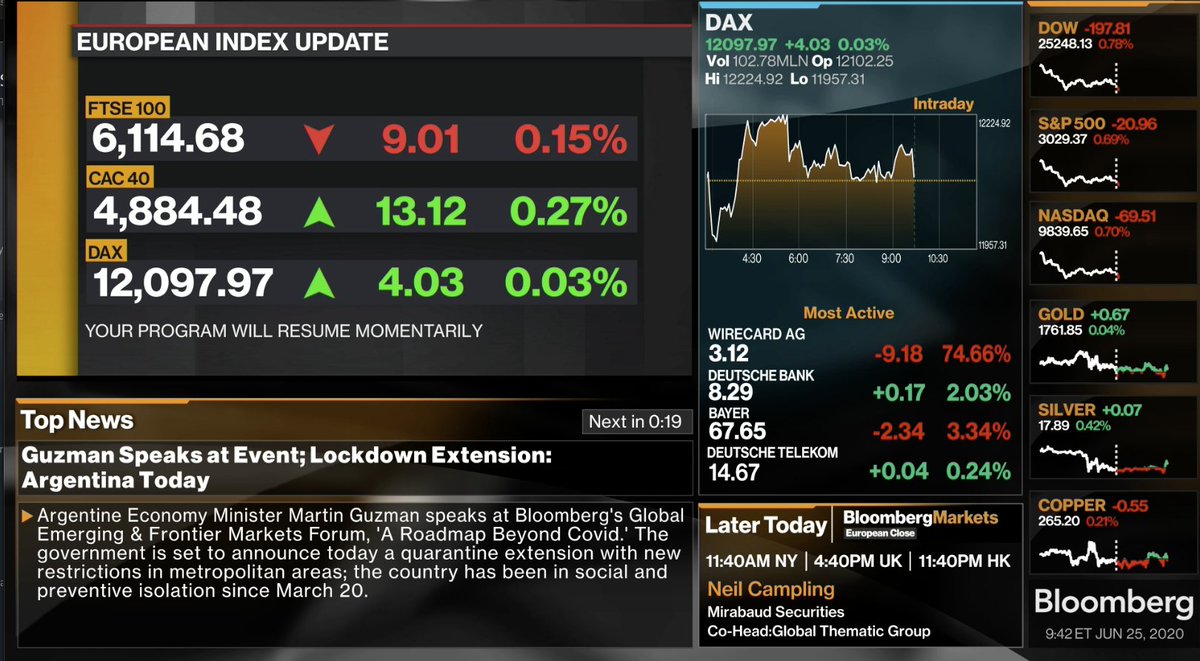Click the Bloomberg logo
This screenshot has width=1200, height=661.
point(1113,603)
